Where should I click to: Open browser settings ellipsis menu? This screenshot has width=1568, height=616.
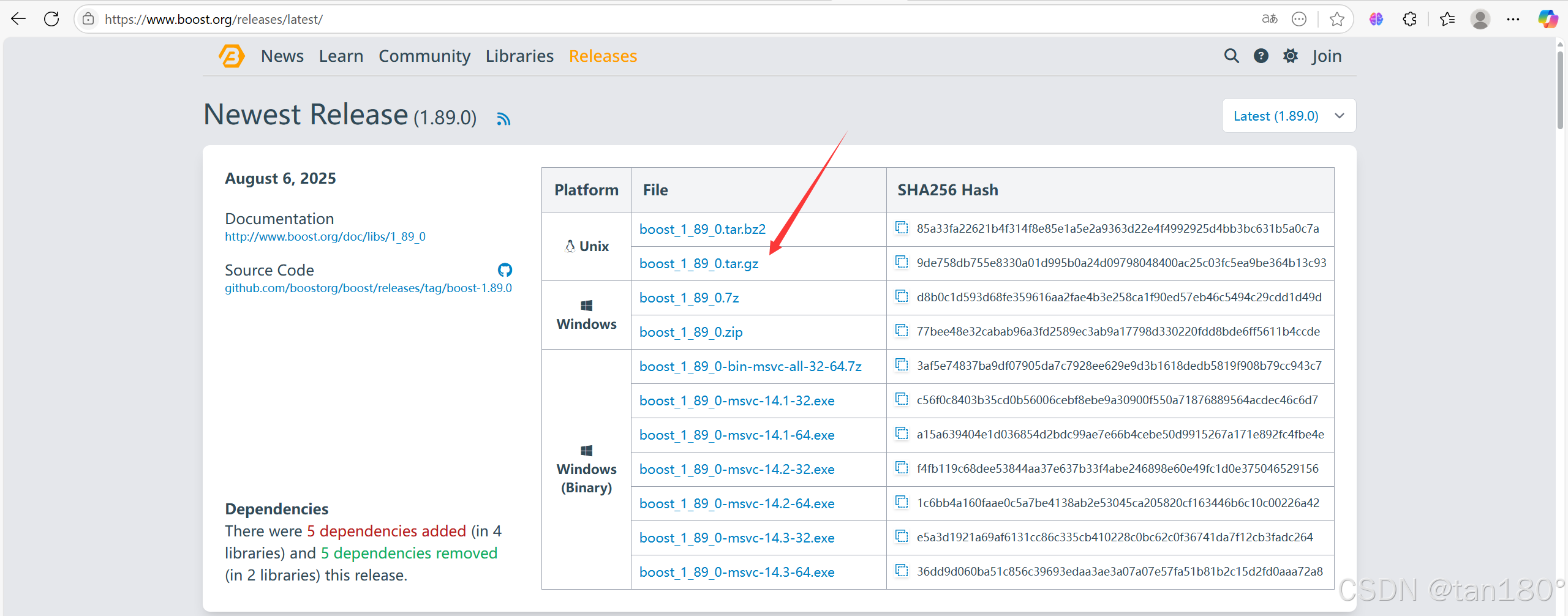coord(1513,19)
